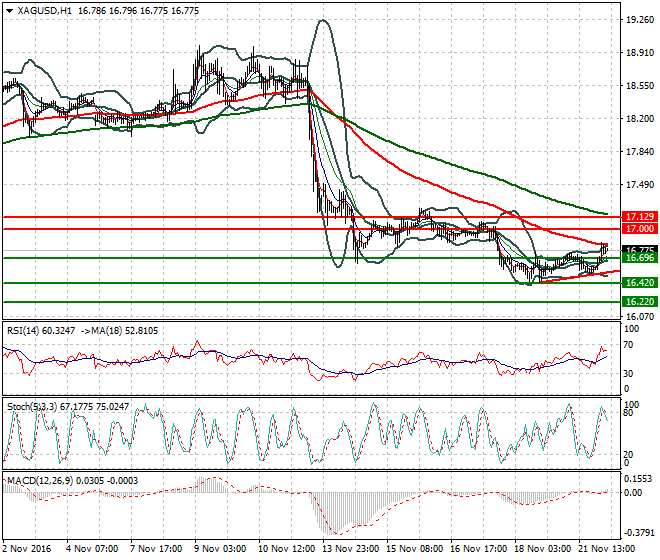This screenshot has width=660, height=560.
Task: Select the green 16.420 support level label
Action: pyautogui.click(x=639, y=283)
